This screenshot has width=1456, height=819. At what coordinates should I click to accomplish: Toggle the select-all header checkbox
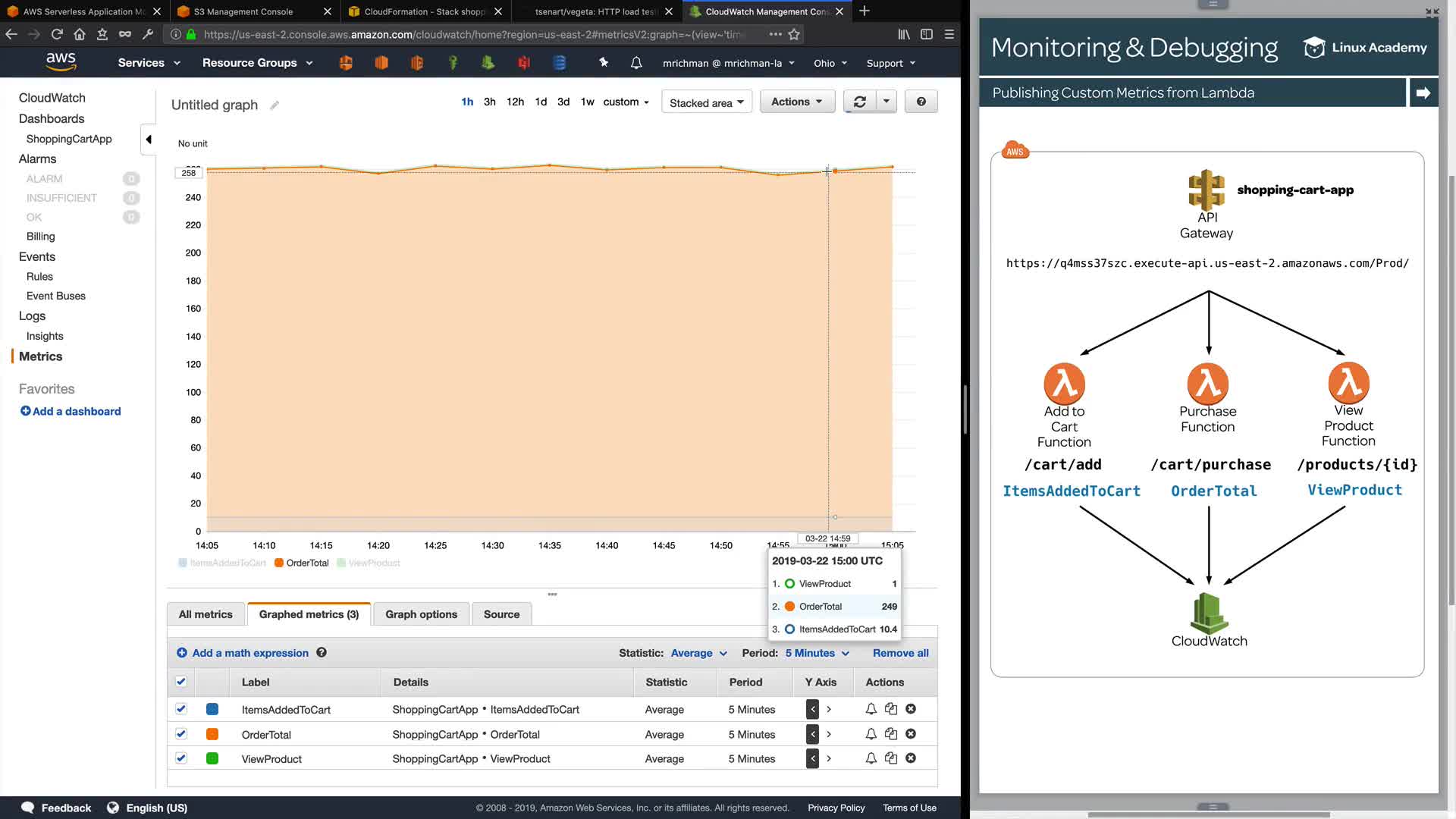(180, 682)
